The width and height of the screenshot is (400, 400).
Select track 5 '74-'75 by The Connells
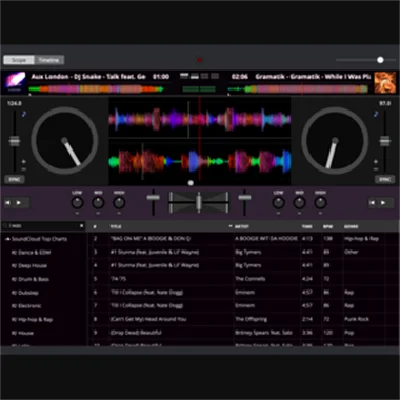(243, 279)
